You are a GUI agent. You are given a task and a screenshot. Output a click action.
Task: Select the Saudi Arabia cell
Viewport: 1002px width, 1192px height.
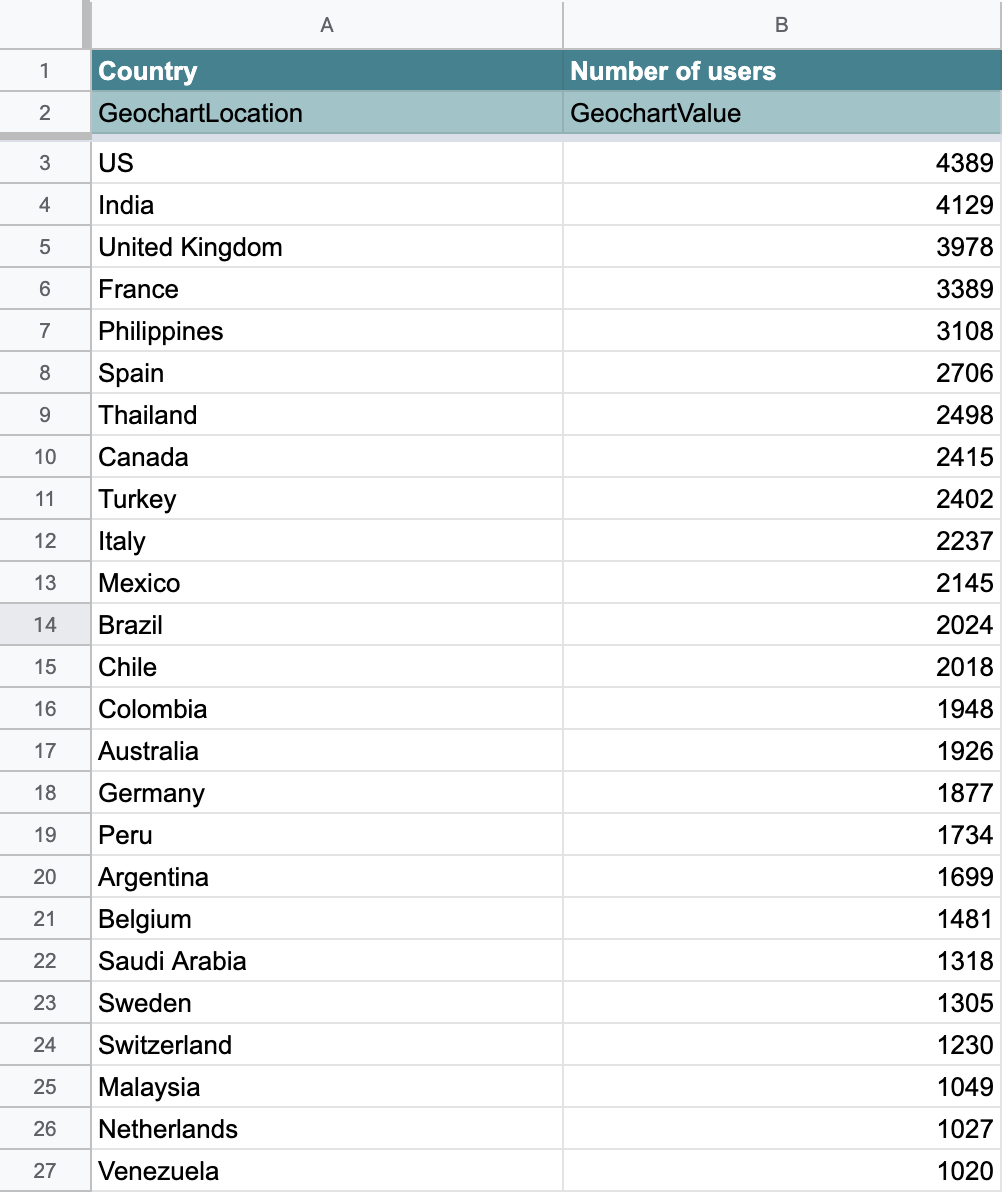click(327, 961)
